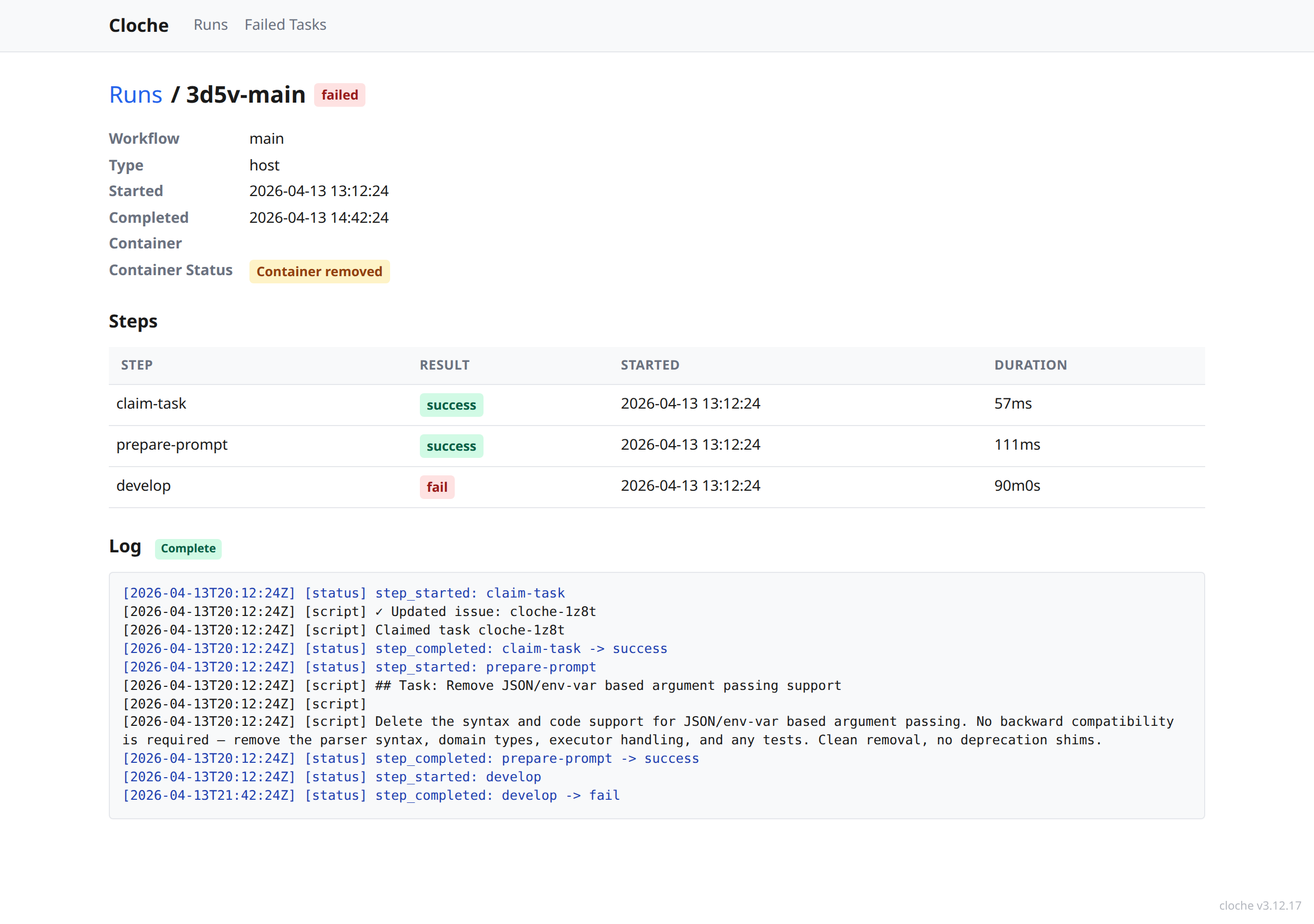Click log line 'Updated issue: cloche-1z8t'

[x=359, y=611]
